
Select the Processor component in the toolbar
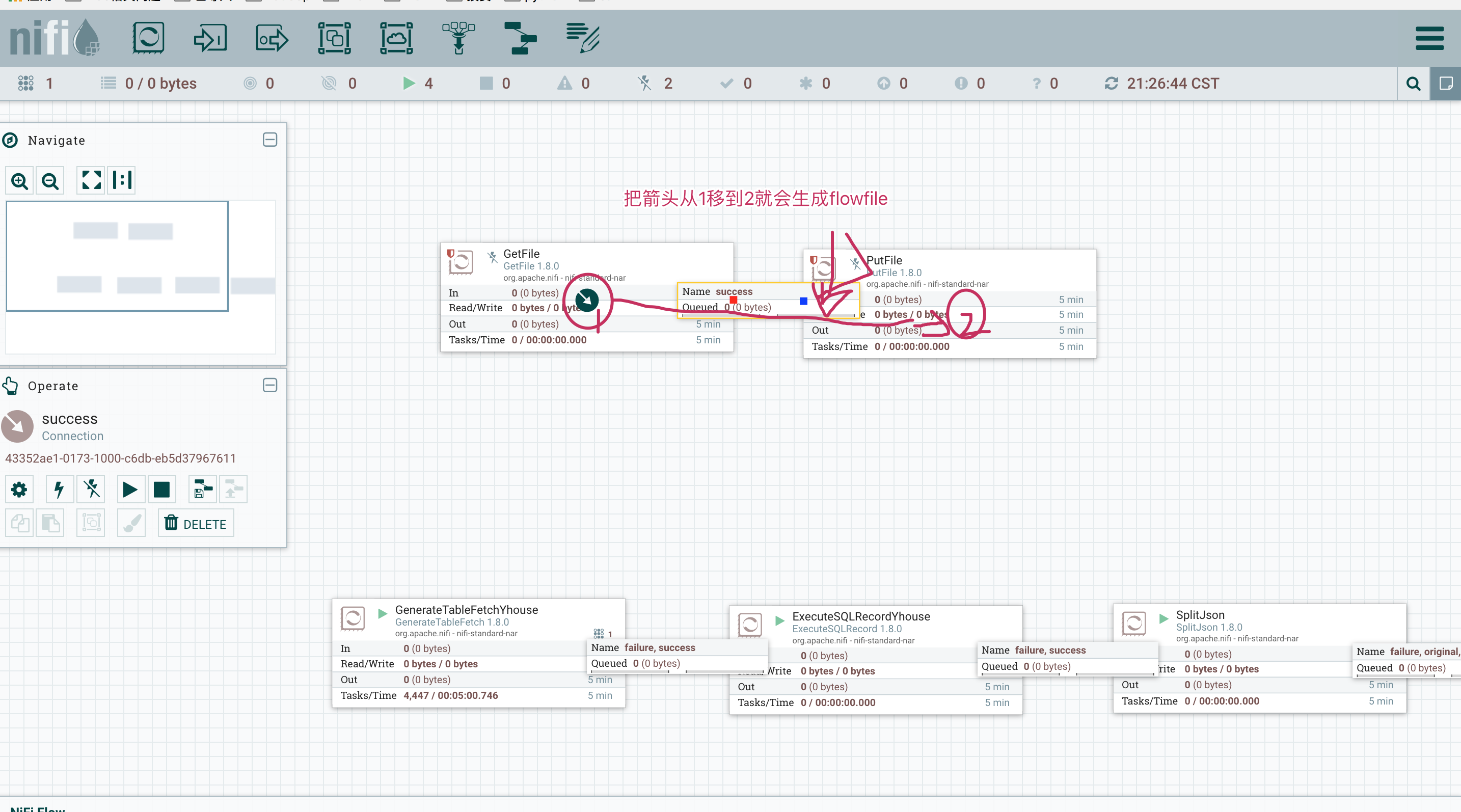(148, 38)
